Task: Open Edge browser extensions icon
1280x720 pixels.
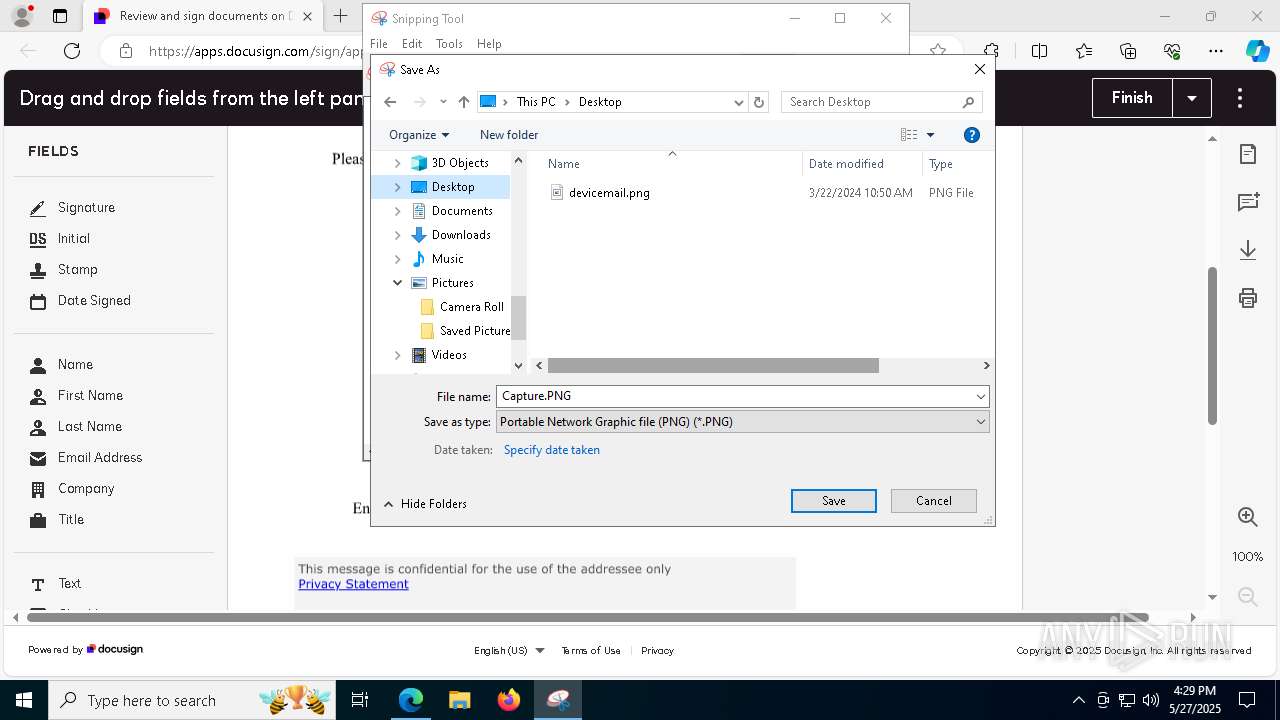Action: pos(991,51)
